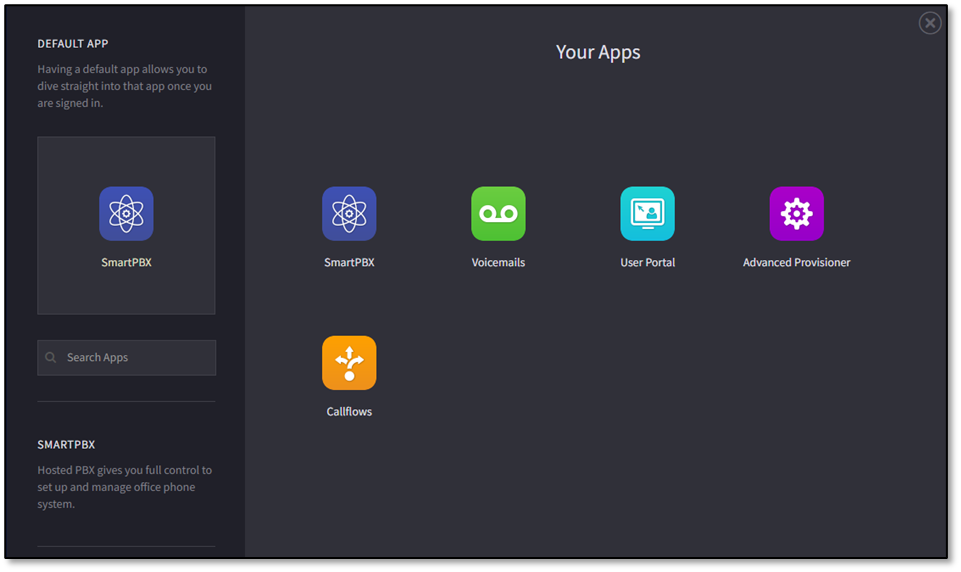This screenshot has width=961, height=572.
Task: Click the 'Having a default app allows you' description
Action: click(x=125, y=86)
